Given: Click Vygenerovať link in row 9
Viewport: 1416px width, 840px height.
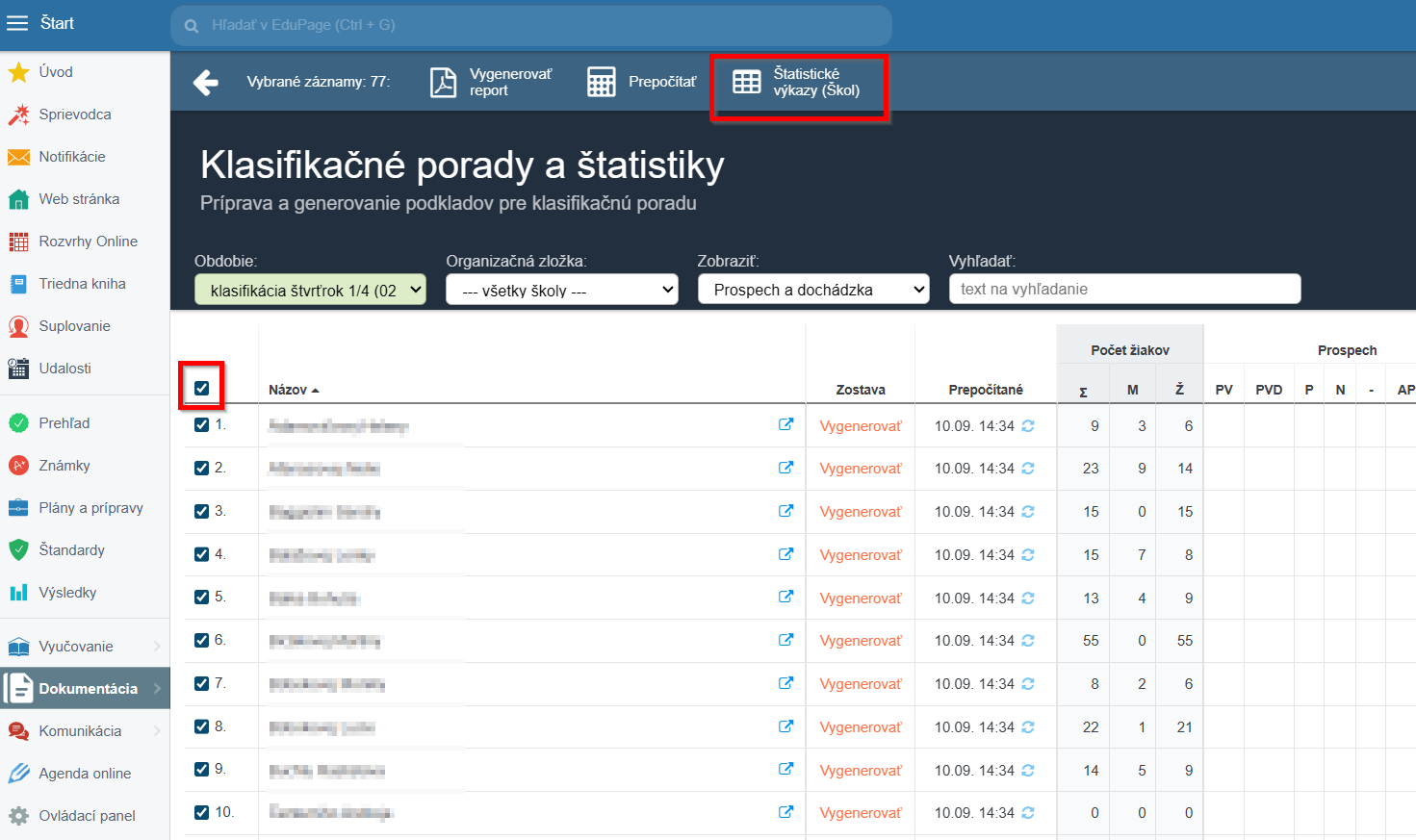Looking at the screenshot, I should pyautogui.click(x=861, y=771).
